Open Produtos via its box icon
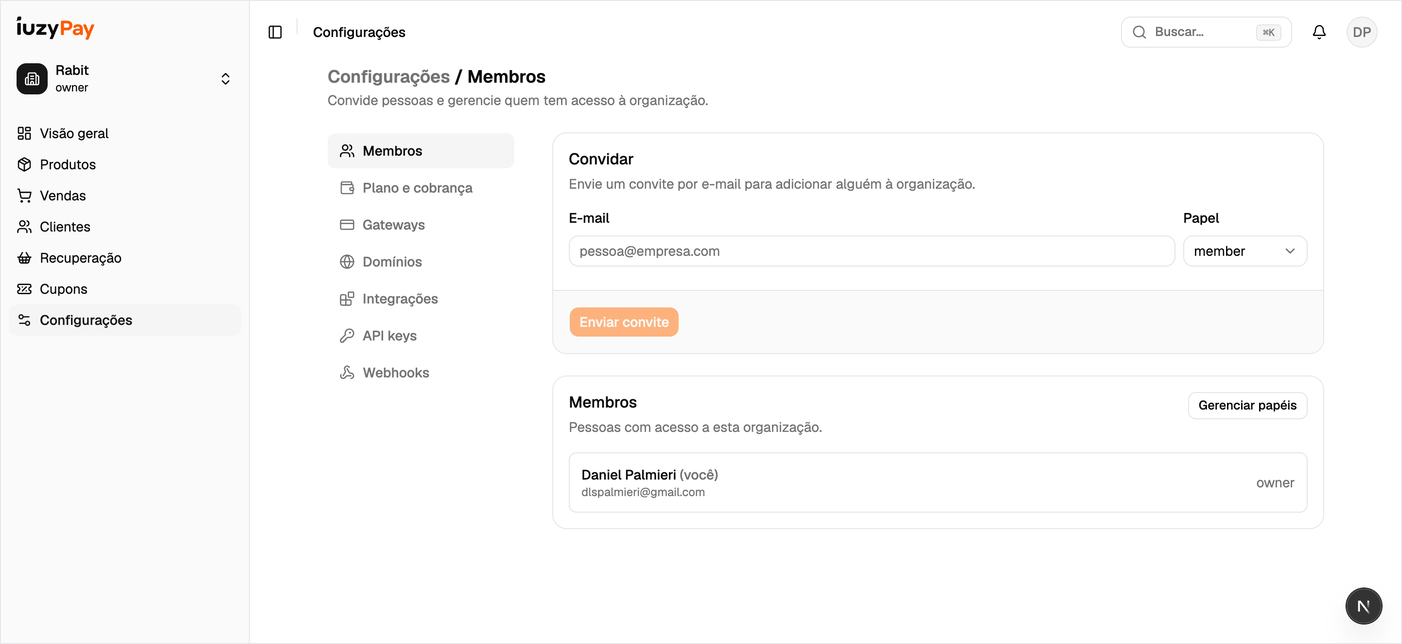 [x=24, y=164]
